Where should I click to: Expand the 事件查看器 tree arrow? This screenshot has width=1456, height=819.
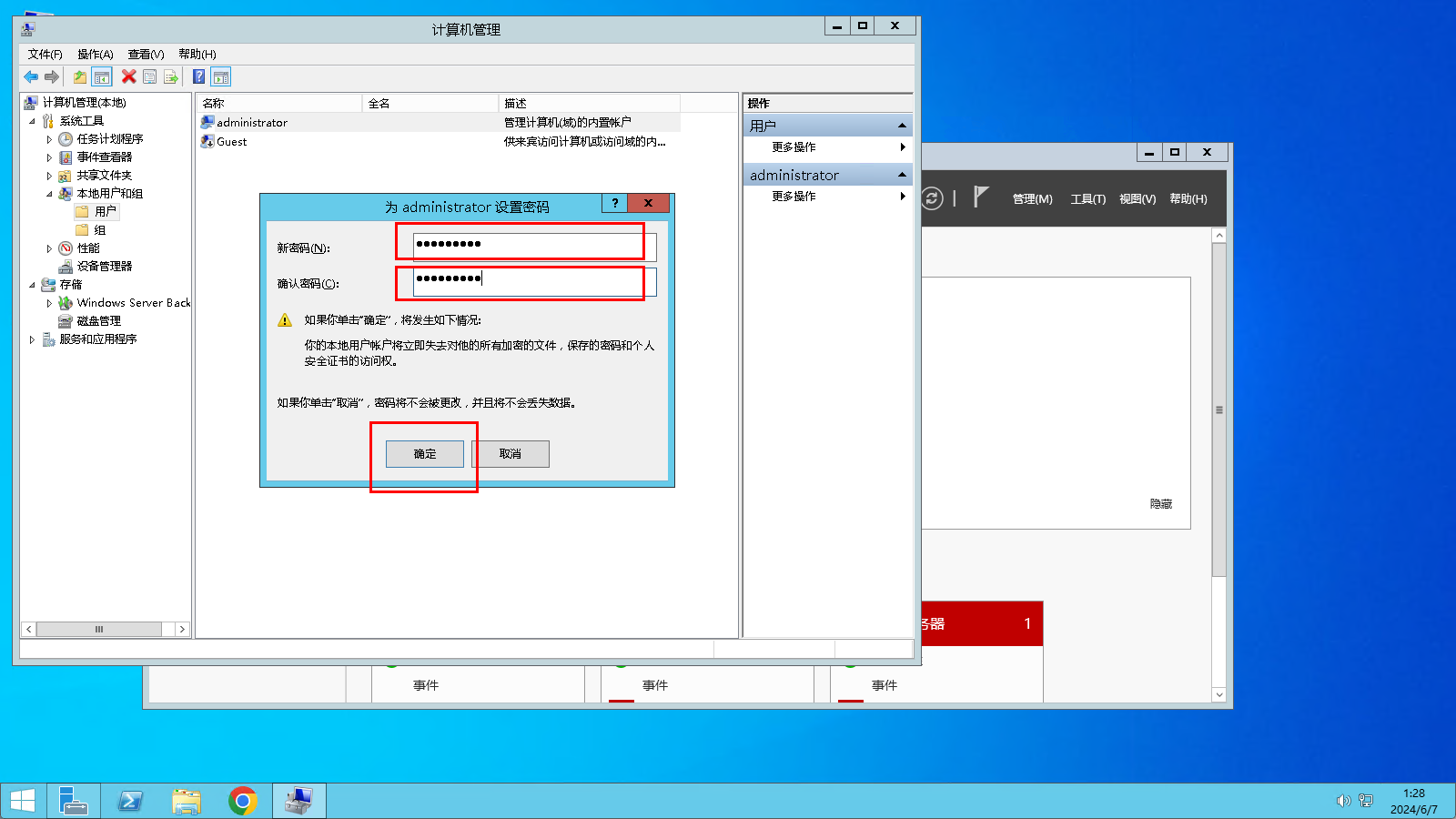click(49, 157)
